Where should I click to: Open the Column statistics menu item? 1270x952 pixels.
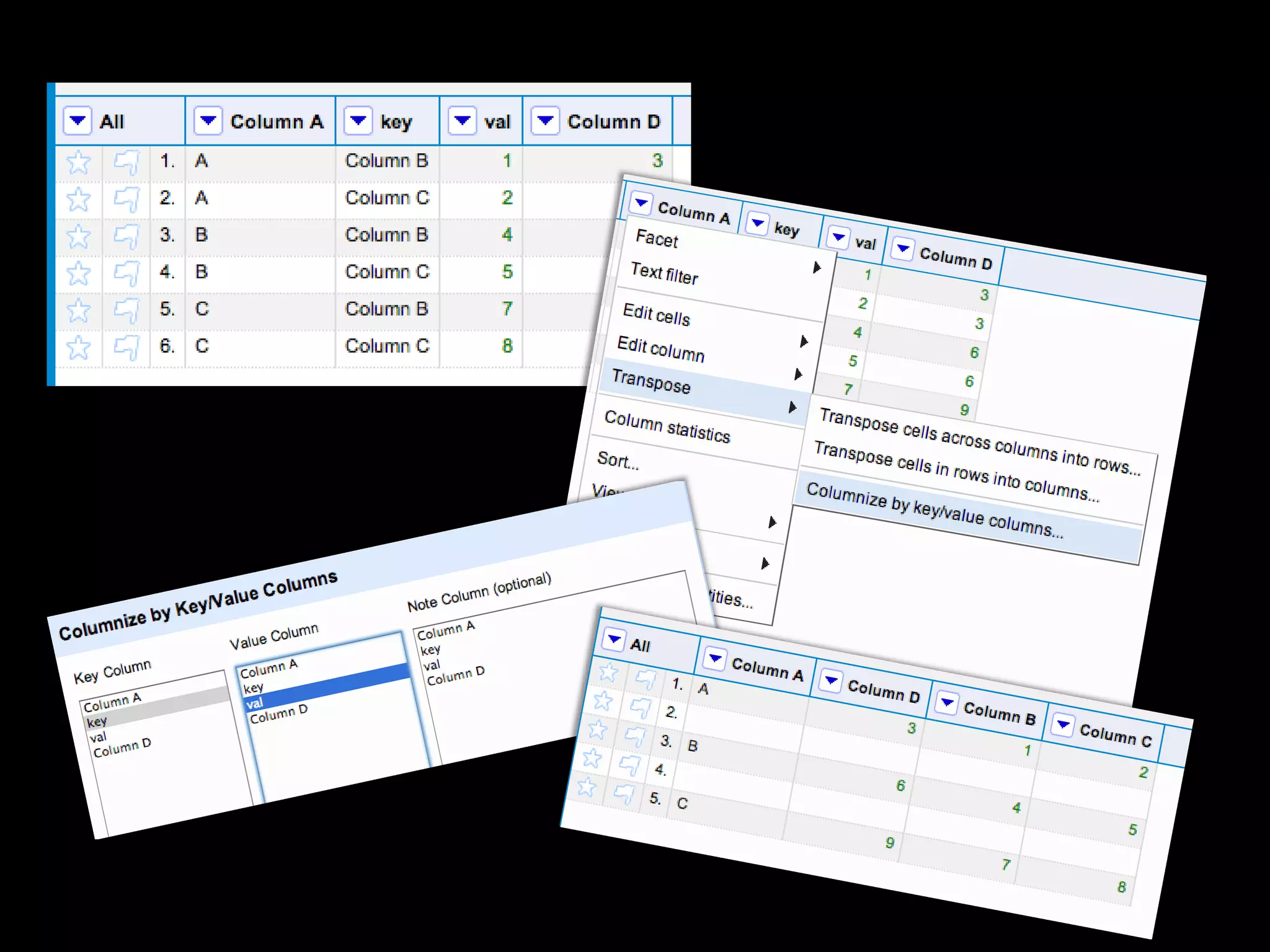click(667, 427)
